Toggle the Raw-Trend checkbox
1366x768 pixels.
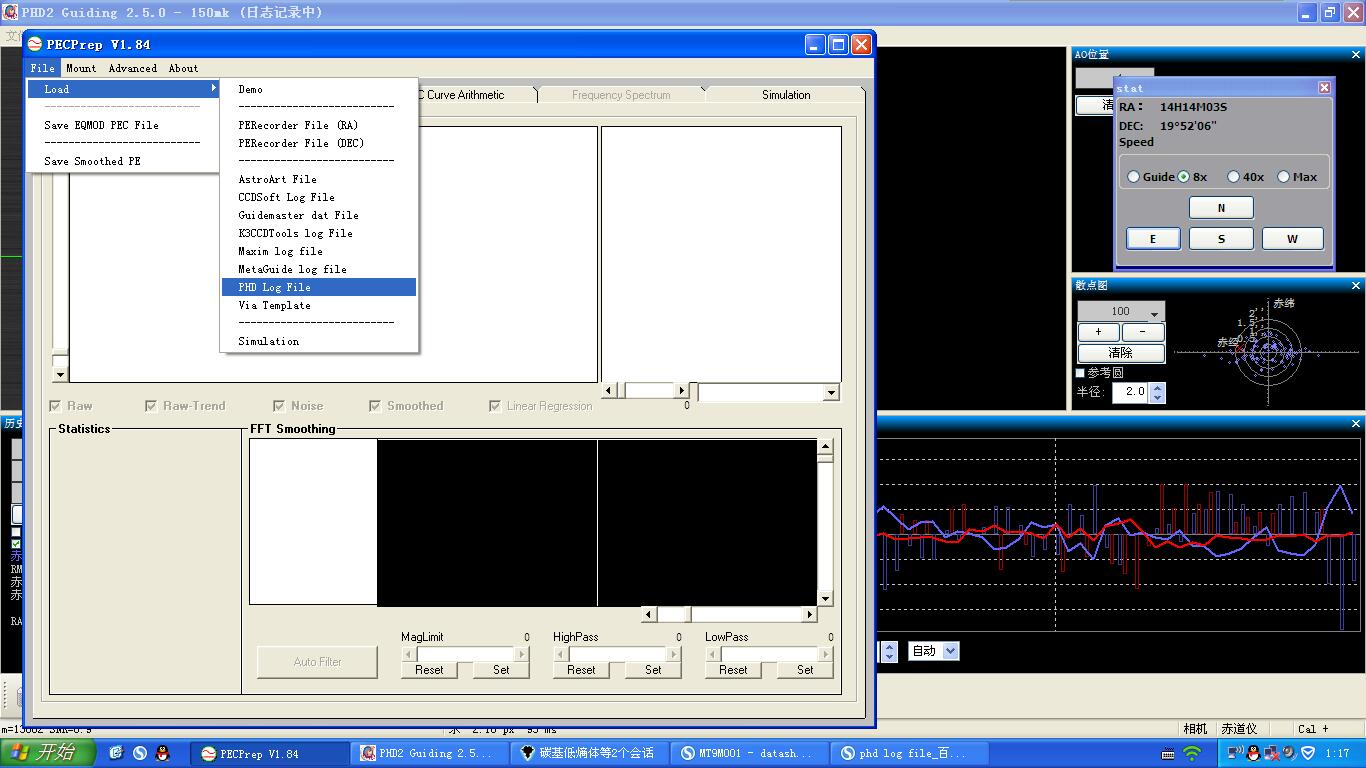coord(151,406)
